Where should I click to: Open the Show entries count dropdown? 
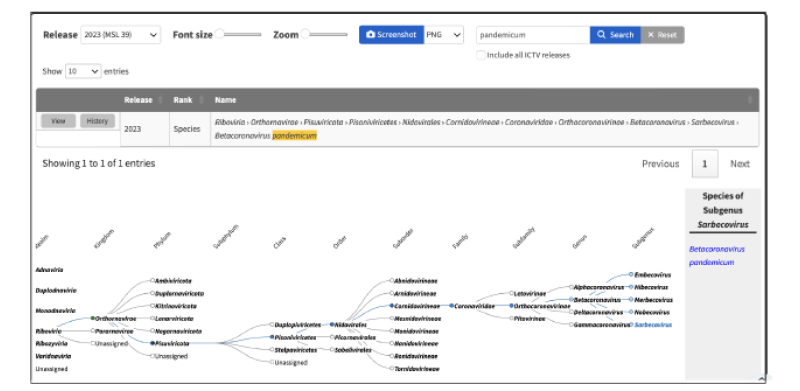click(83, 71)
